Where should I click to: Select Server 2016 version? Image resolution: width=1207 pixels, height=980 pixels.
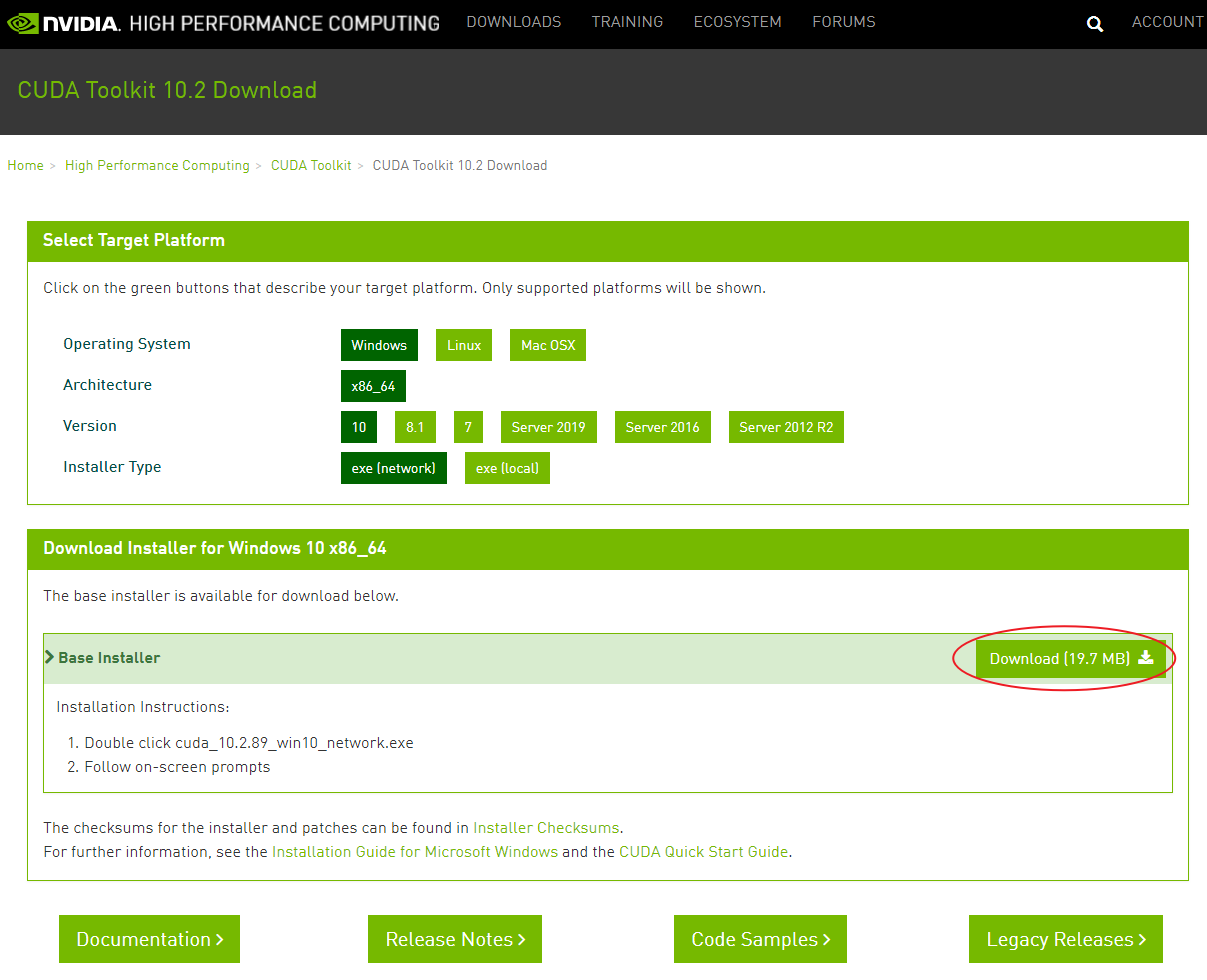[663, 427]
